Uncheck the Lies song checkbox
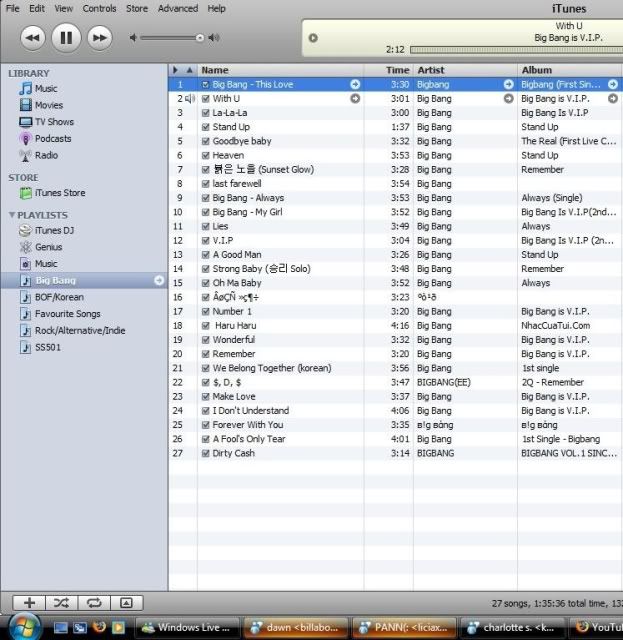The width and height of the screenshot is (623, 640). point(205,227)
